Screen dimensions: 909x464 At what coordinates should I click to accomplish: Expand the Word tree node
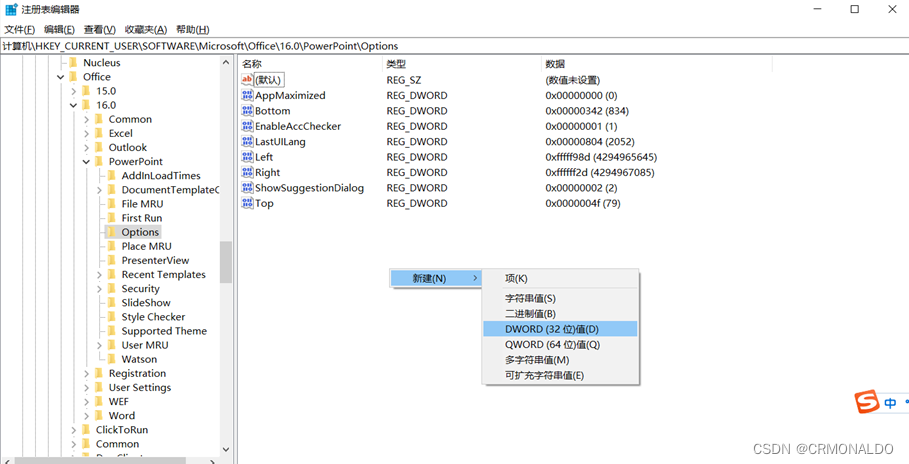coord(86,416)
